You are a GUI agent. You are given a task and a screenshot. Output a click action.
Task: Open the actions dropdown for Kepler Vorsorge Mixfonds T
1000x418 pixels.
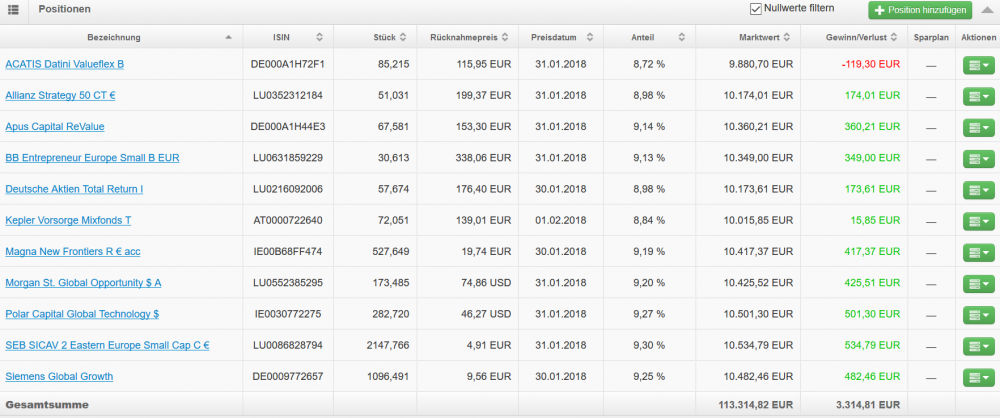click(x=977, y=221)
